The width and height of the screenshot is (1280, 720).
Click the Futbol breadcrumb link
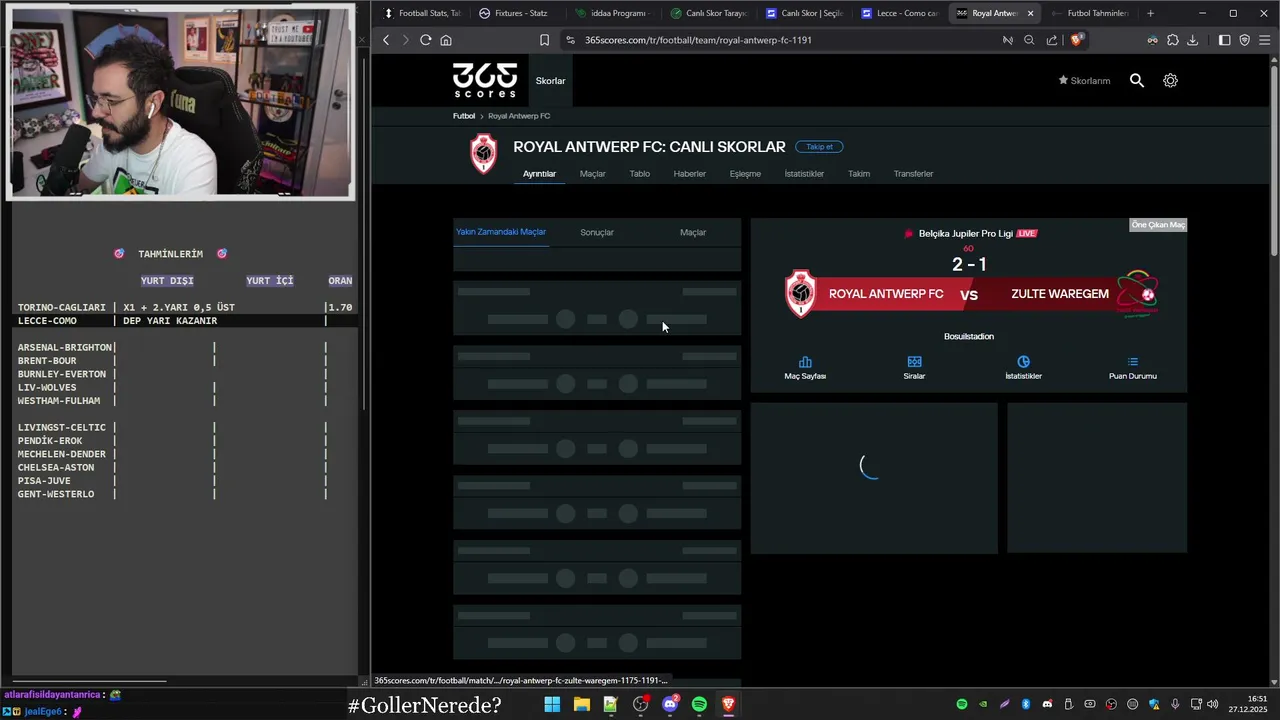tap(464, 116)
